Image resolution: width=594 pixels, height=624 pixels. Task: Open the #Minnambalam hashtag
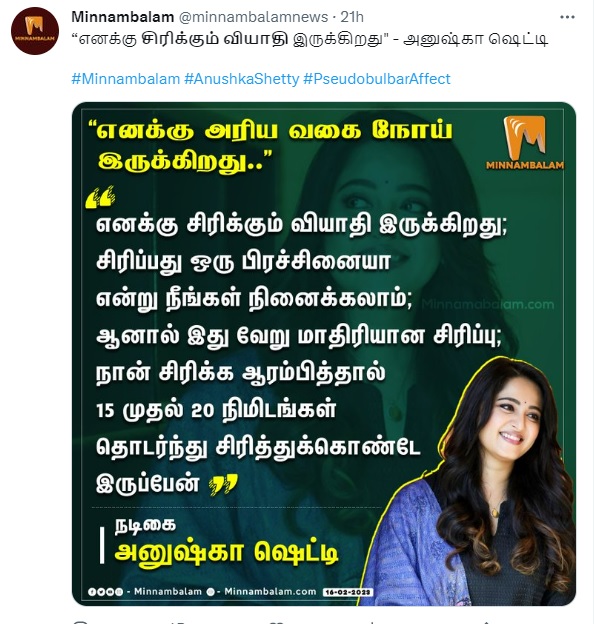pyautogui.click(x=126, y=79)
